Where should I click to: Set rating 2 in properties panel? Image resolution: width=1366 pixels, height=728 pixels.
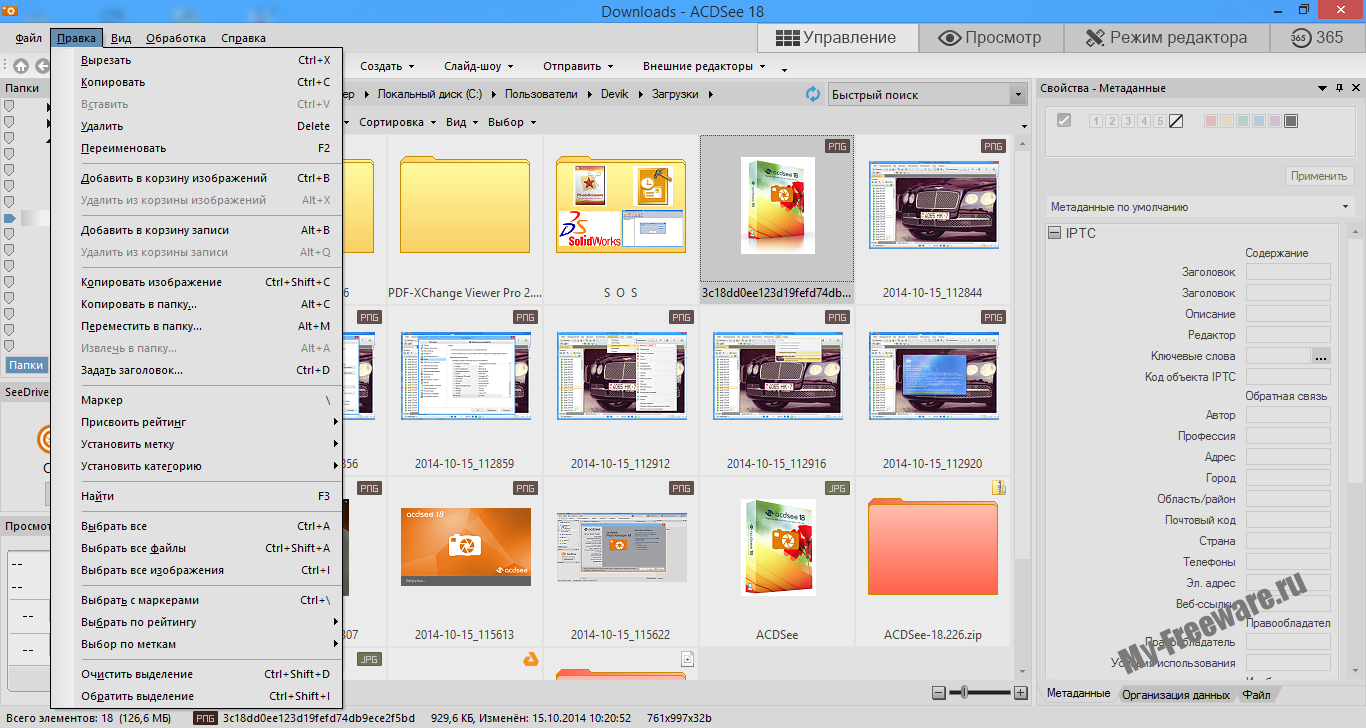point(1111,121)
